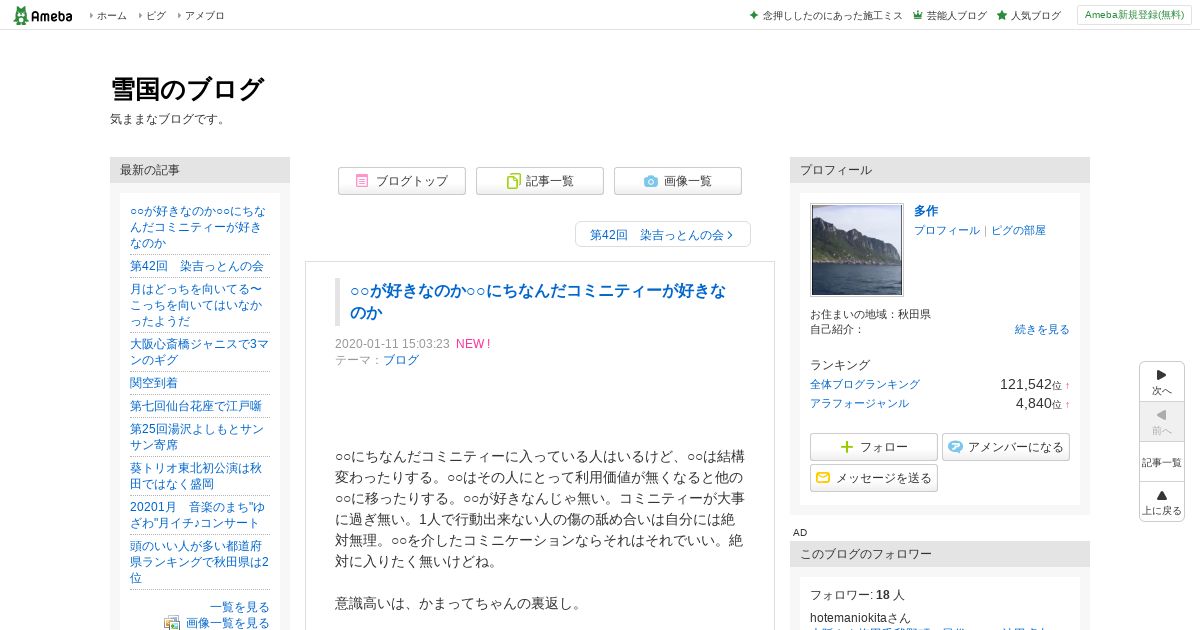
Task: Click アメンバーになる button
Action: (x=1006, y=447)
